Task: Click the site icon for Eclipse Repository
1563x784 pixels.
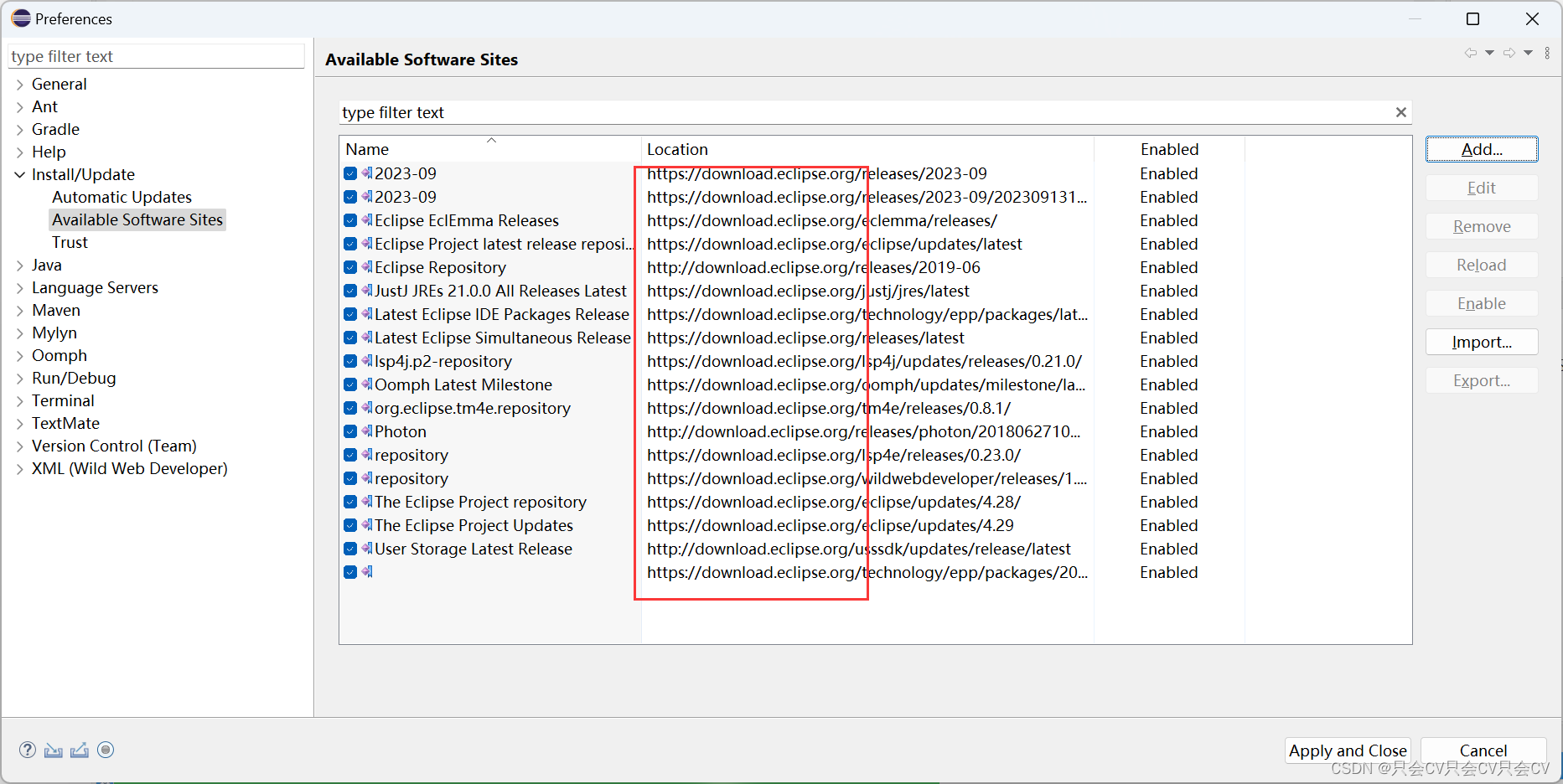Action: (x=367, y=267)
